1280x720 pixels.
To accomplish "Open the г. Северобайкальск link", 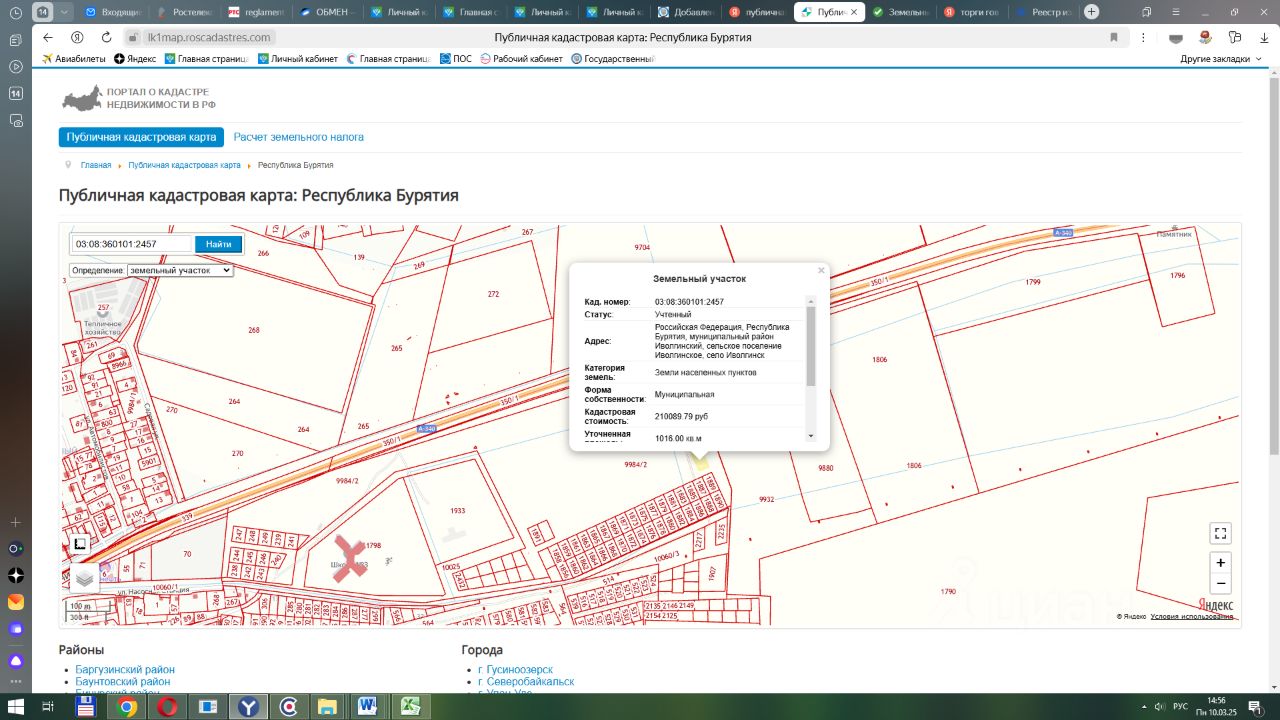I will tap(526, 682).
